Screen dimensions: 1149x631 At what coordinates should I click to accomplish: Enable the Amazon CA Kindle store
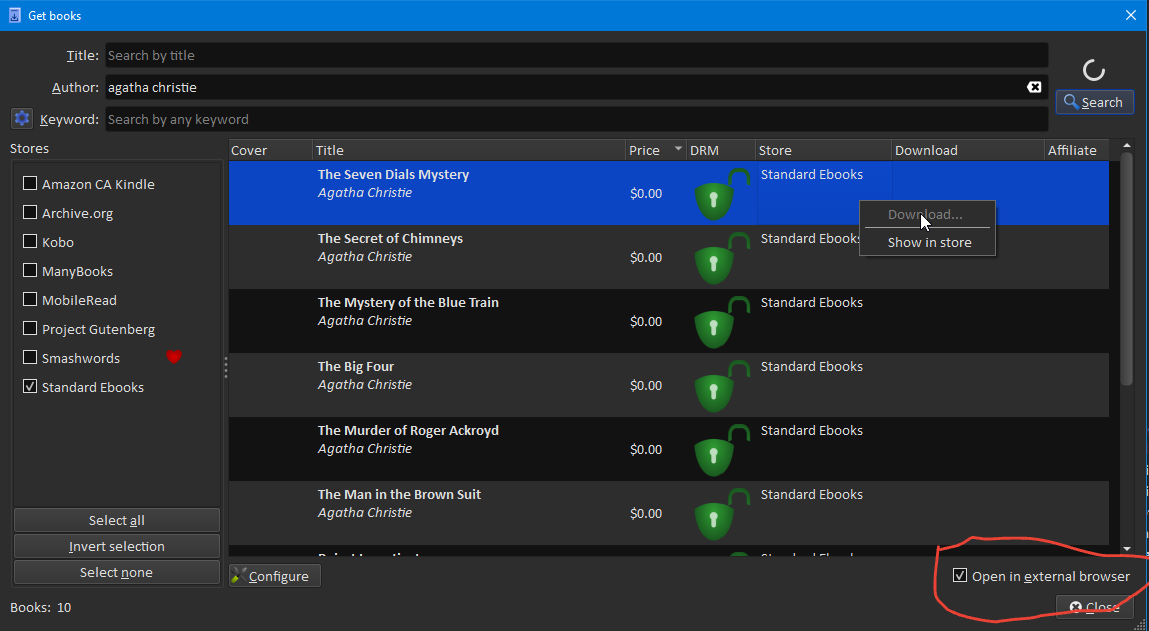coord(30,183)
